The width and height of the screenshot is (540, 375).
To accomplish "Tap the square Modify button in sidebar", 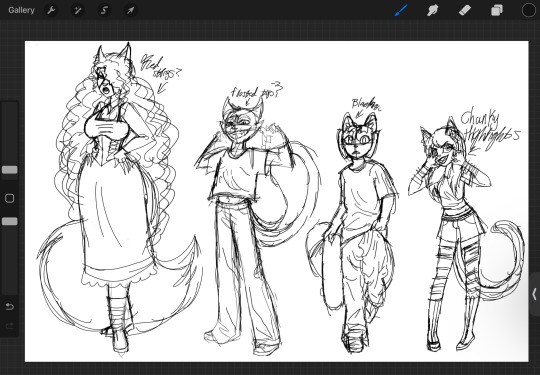I will click(x=10, y=198).
